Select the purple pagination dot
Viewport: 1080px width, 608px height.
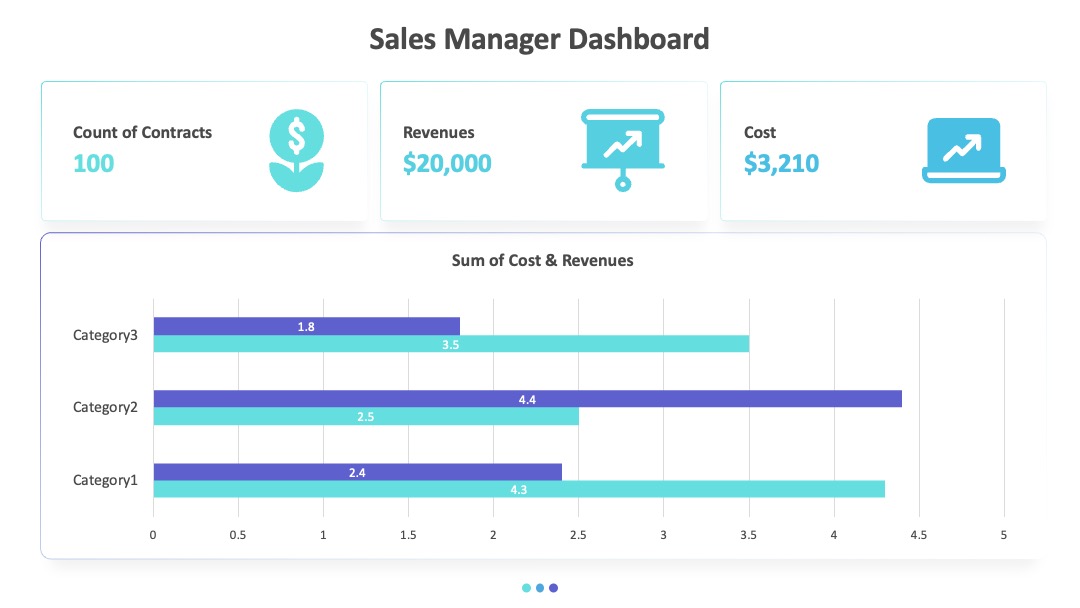[553, 588]
